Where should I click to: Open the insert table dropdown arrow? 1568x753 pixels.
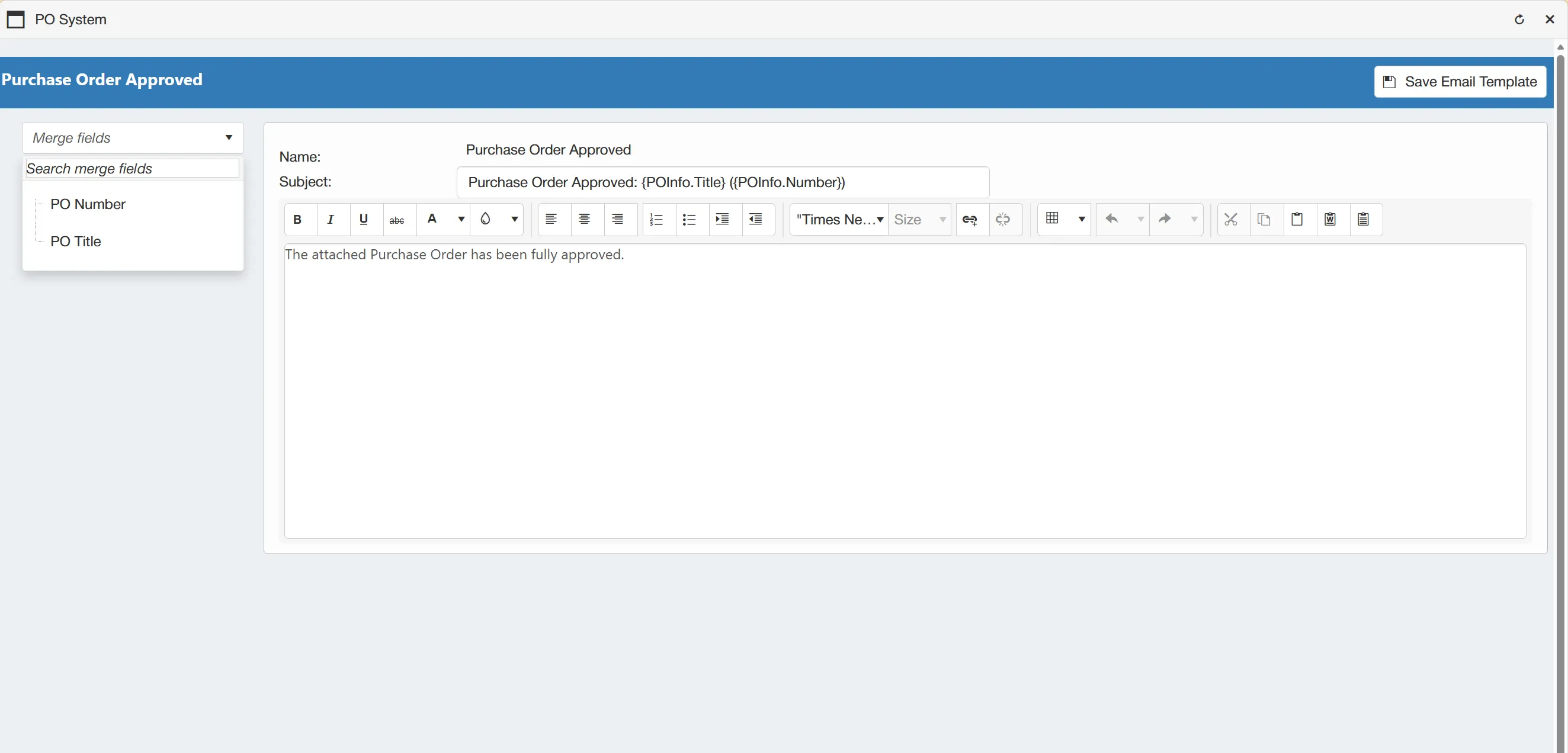[1082, 220]
